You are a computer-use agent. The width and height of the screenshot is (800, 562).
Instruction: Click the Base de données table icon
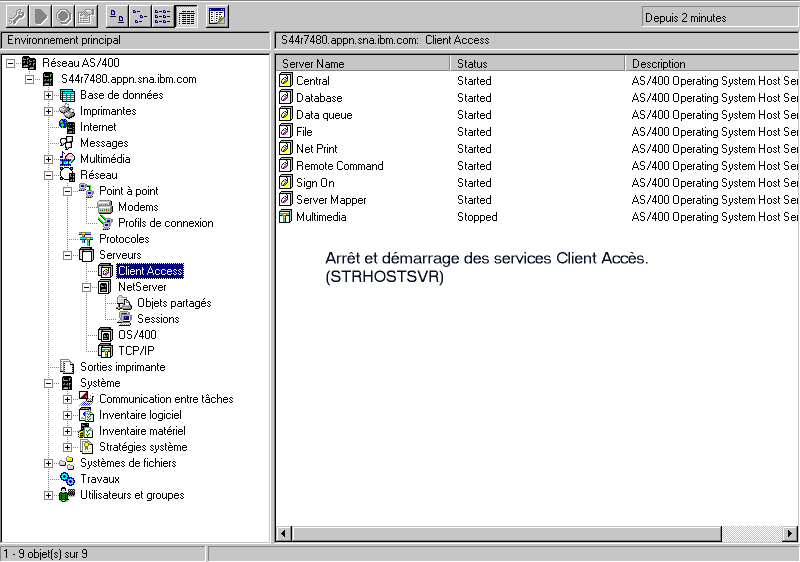(x=67, y=95)
